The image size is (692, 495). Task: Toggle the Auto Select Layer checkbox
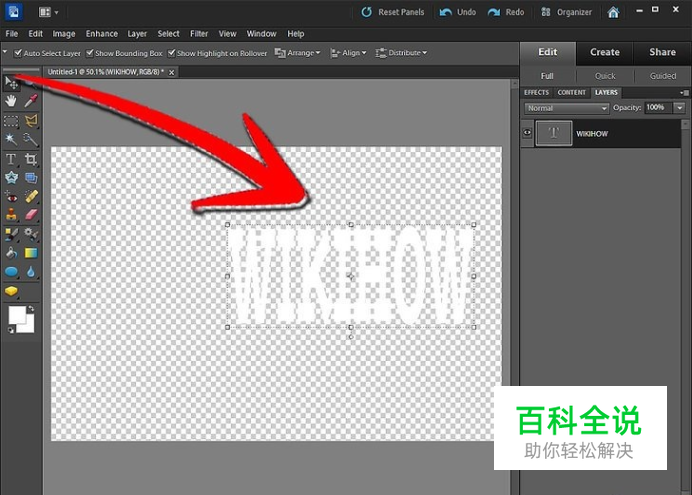18,53
